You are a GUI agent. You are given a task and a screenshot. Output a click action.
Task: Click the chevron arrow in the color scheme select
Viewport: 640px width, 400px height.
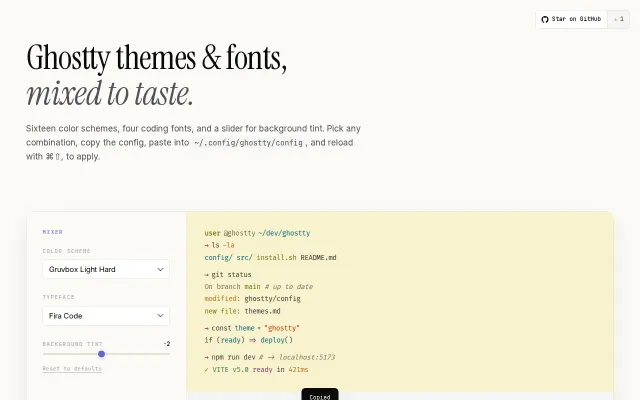click(160, 269)
